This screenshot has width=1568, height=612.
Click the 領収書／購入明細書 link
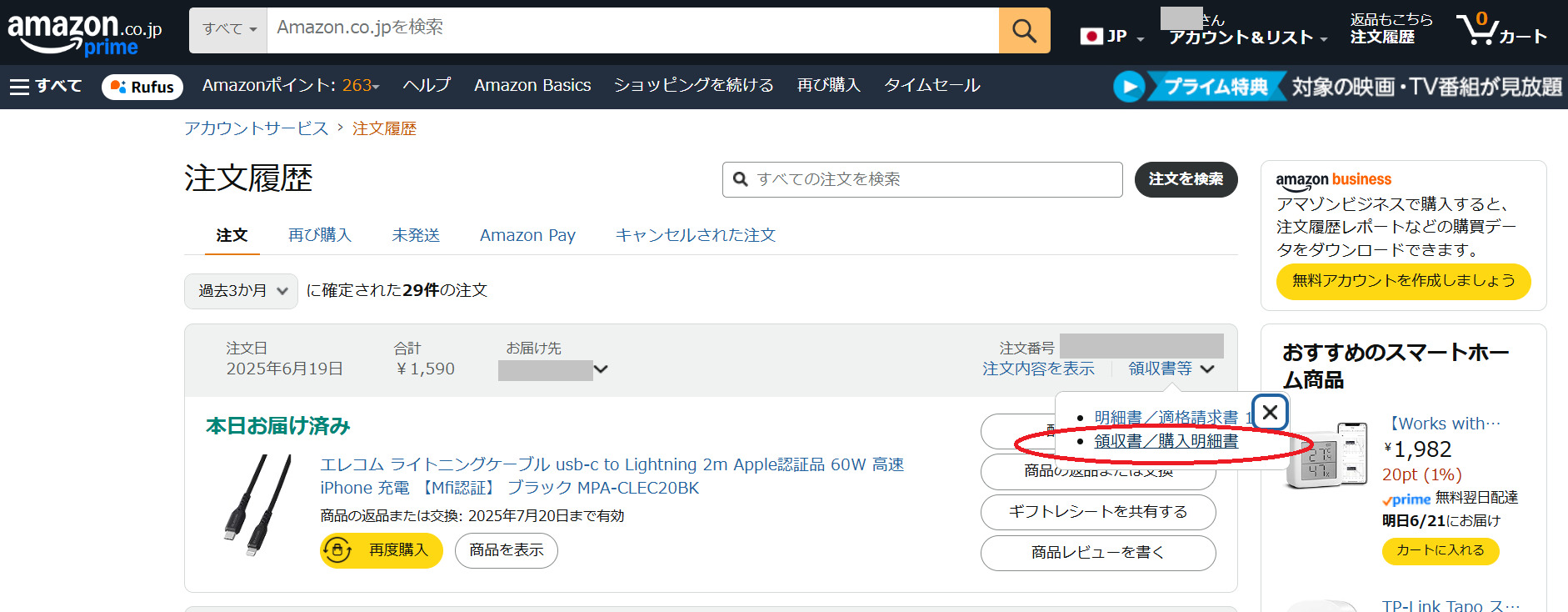coord(1166,441)
